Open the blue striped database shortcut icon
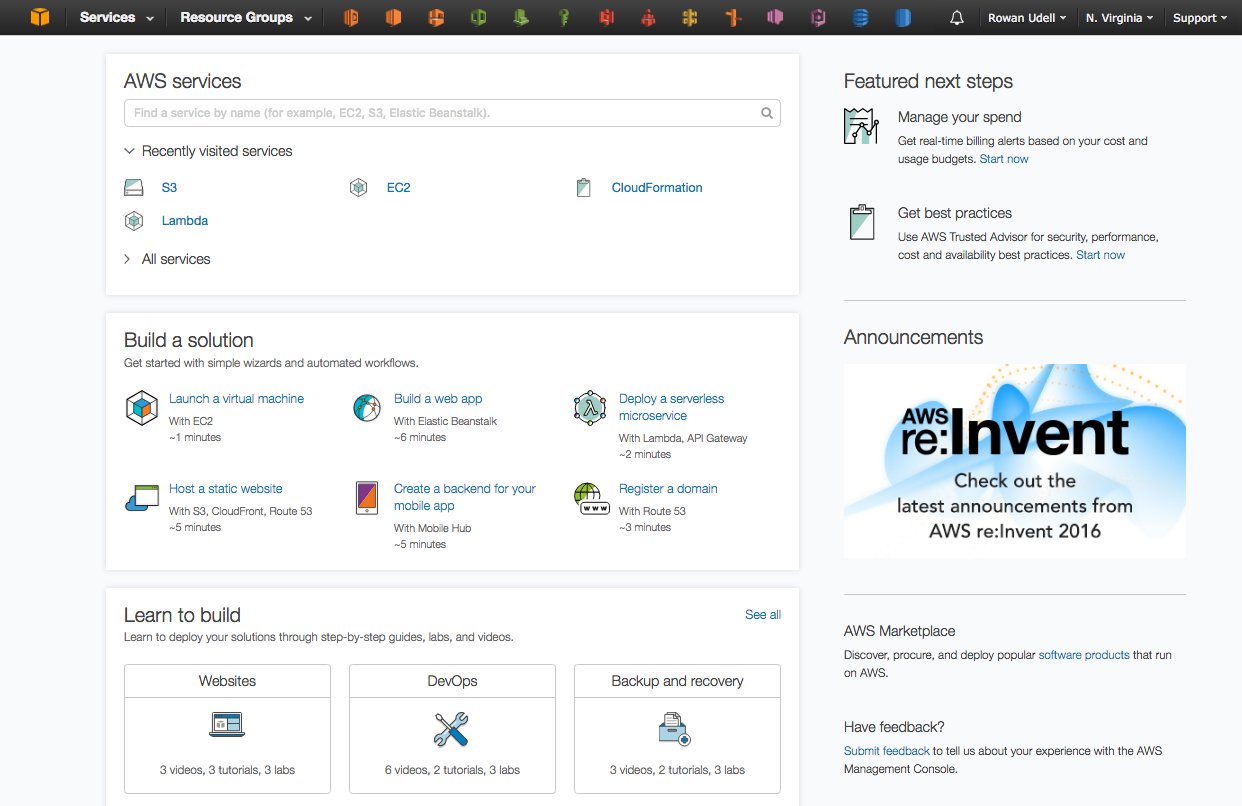 pos(861,17)
